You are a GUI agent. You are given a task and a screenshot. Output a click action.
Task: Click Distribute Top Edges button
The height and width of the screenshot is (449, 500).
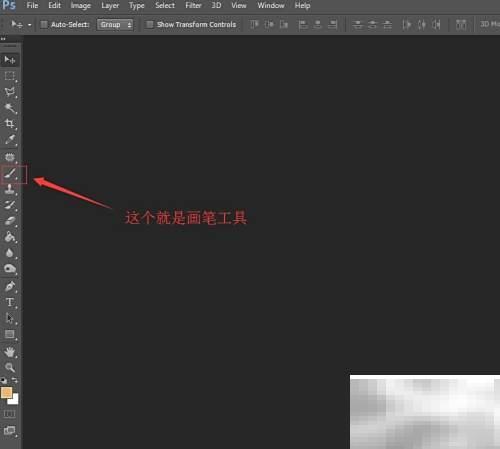tap(358, 24)
